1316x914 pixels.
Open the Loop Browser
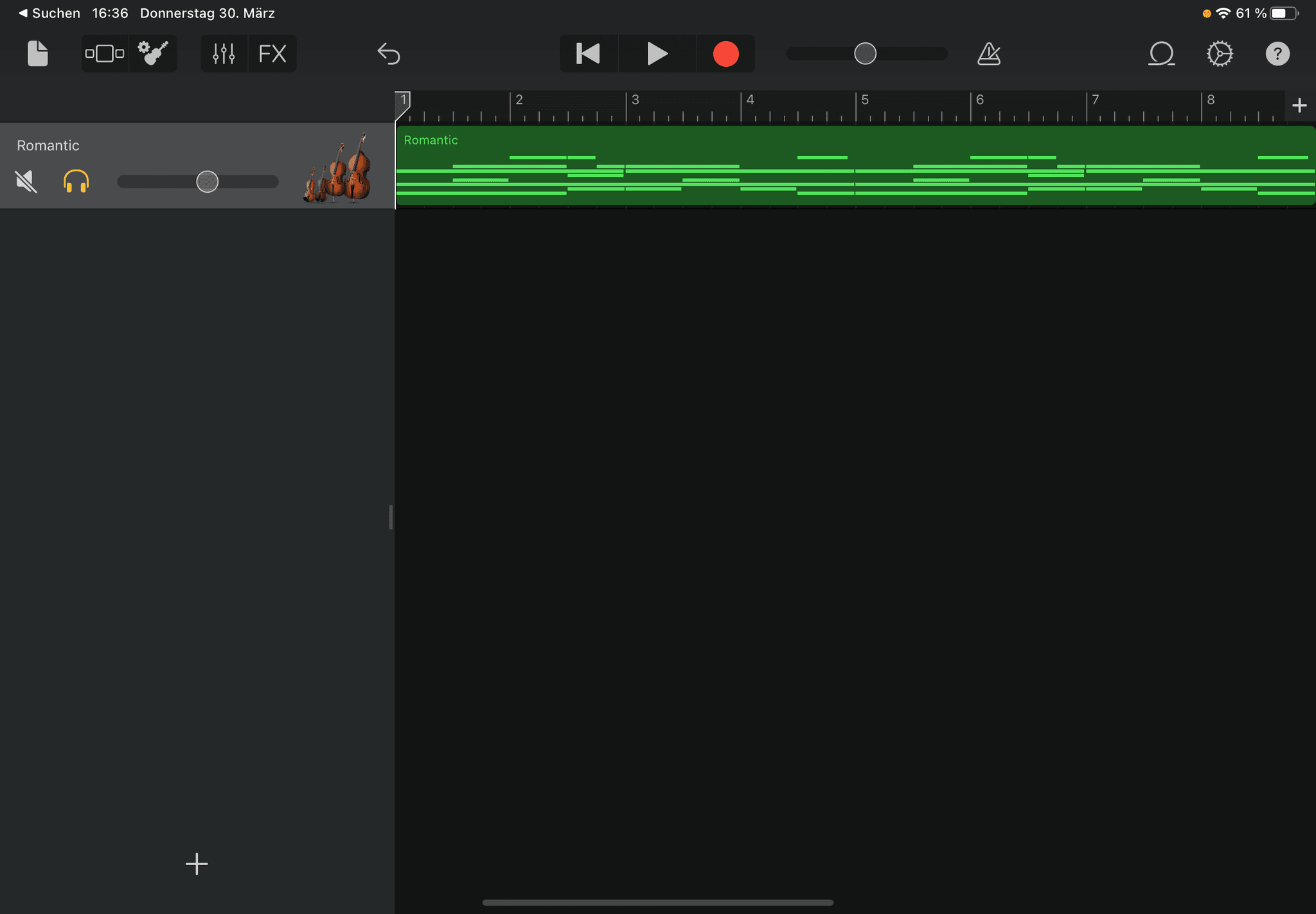tap(1161, 54)
